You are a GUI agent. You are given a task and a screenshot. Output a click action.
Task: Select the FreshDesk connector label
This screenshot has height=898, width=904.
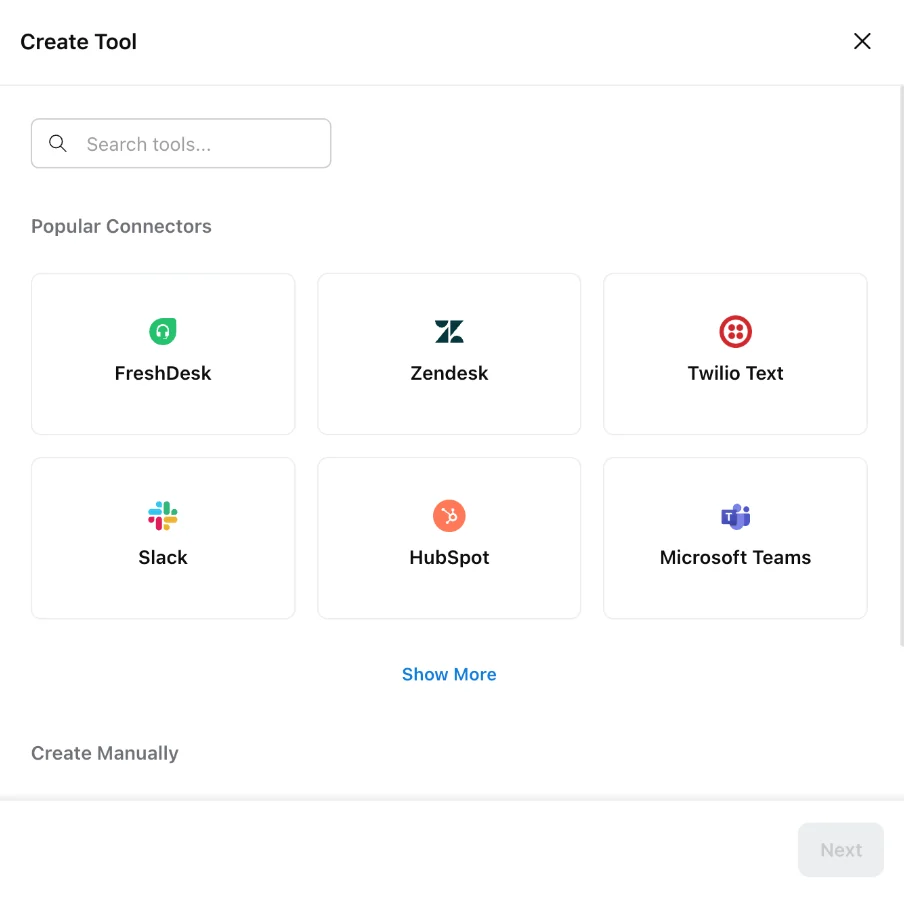pos(163,373)
